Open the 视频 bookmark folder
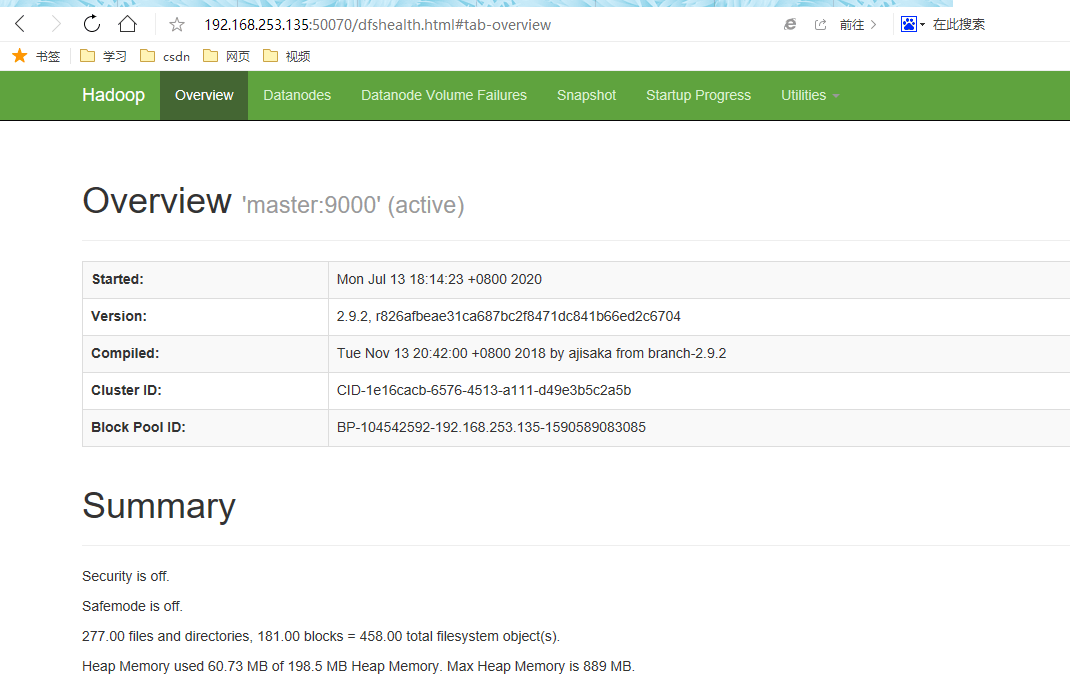 [287, 56]
